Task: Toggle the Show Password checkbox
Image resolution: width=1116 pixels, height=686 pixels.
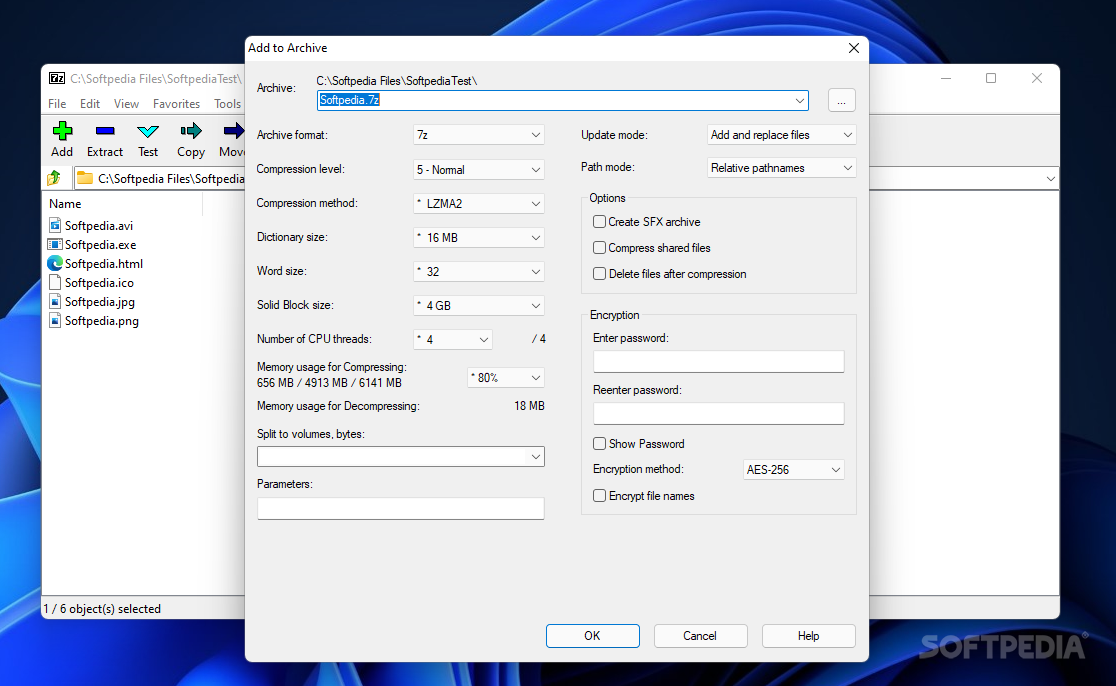Action: 599,444
